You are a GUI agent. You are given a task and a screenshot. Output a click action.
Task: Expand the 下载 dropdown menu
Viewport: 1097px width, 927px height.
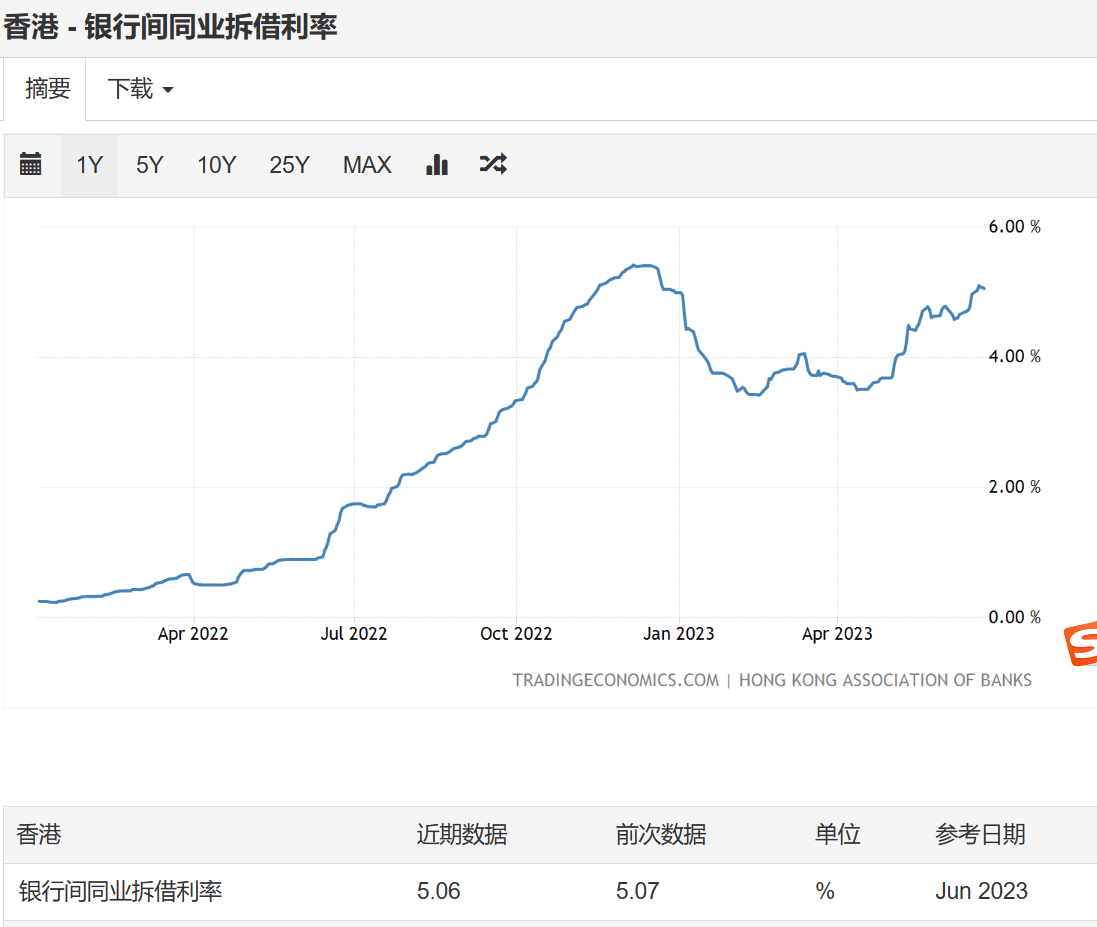click(140, 89)
